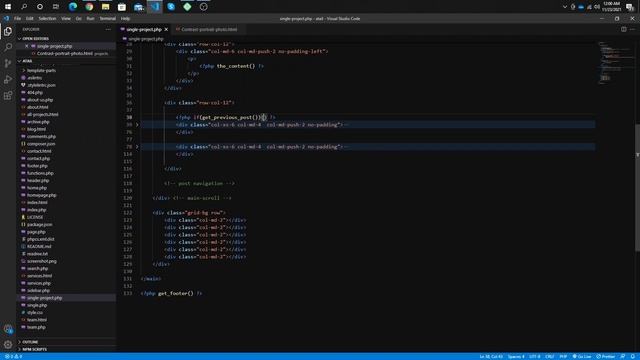The image size is (640, 360).
Task: Open README.md in file tree
Action: click(39, 247)
